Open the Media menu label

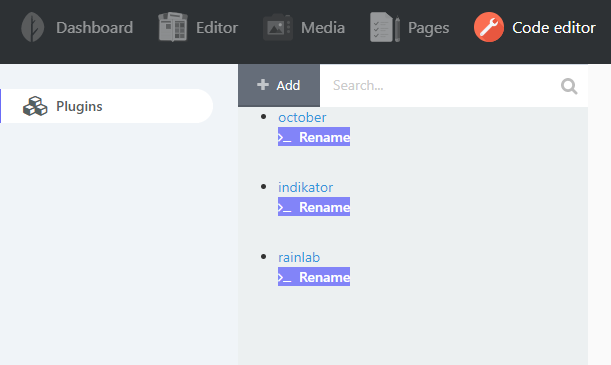click(x=323, y=28)
